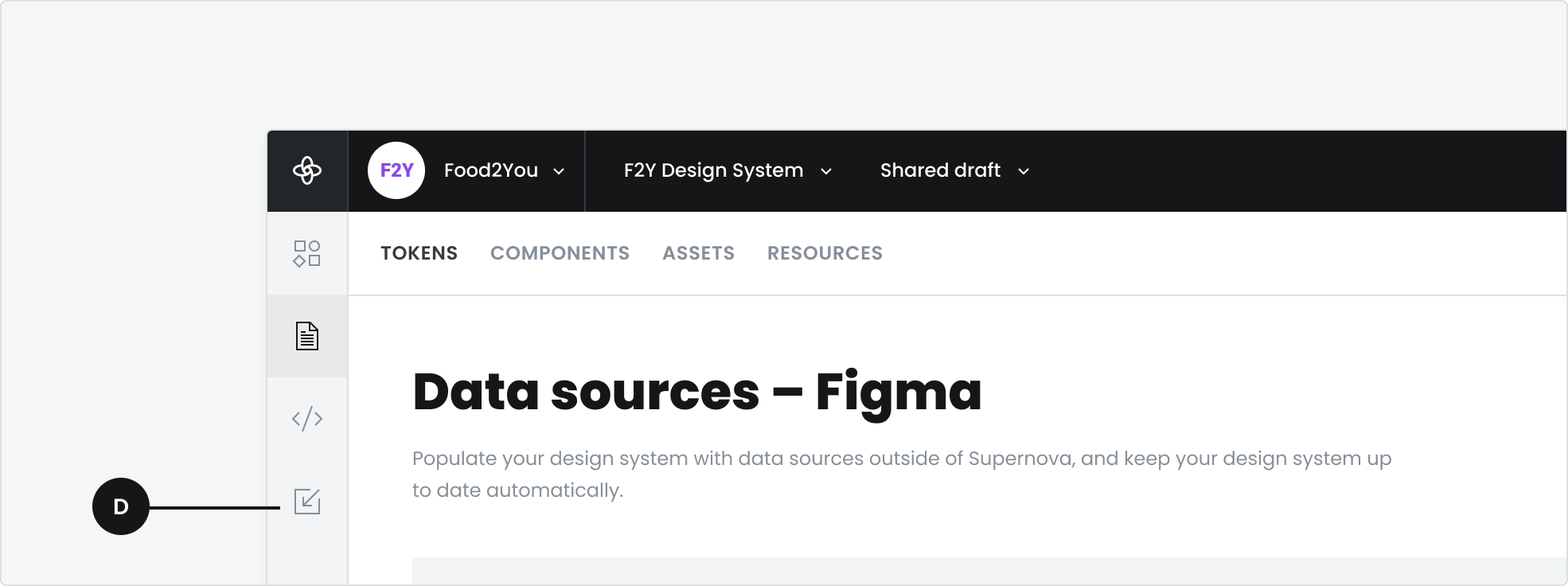Click the Supernova logo icon
1568x586 pixels.
tap(307, 170)
